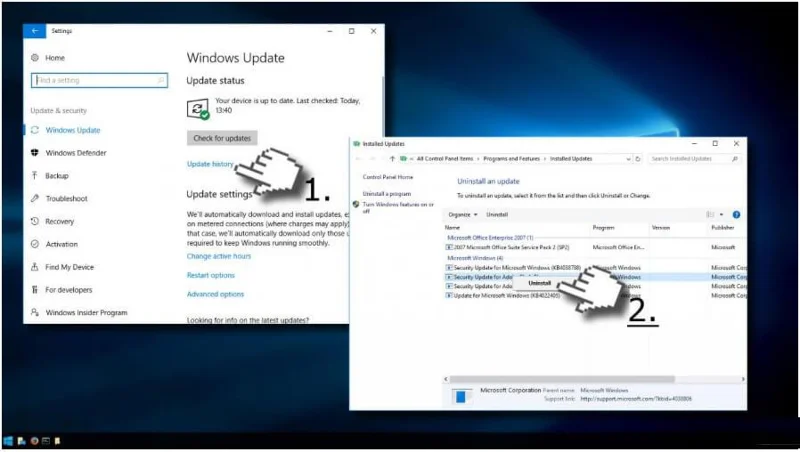Click the Program column header
Viewport: 800px width, 452px height.
click(x=604, y=228)
